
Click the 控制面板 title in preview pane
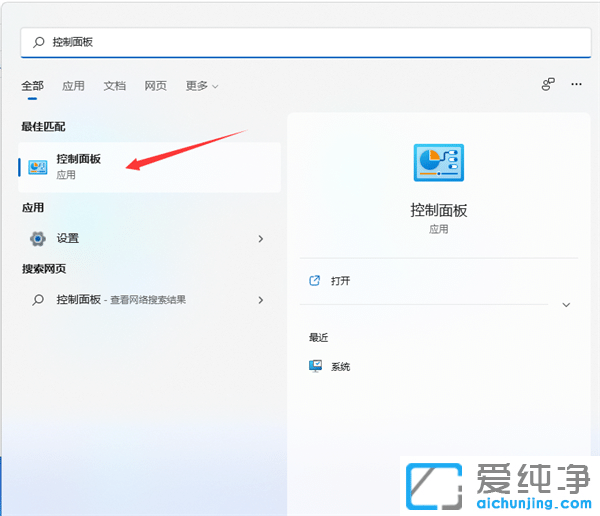[x=439, y=211]
